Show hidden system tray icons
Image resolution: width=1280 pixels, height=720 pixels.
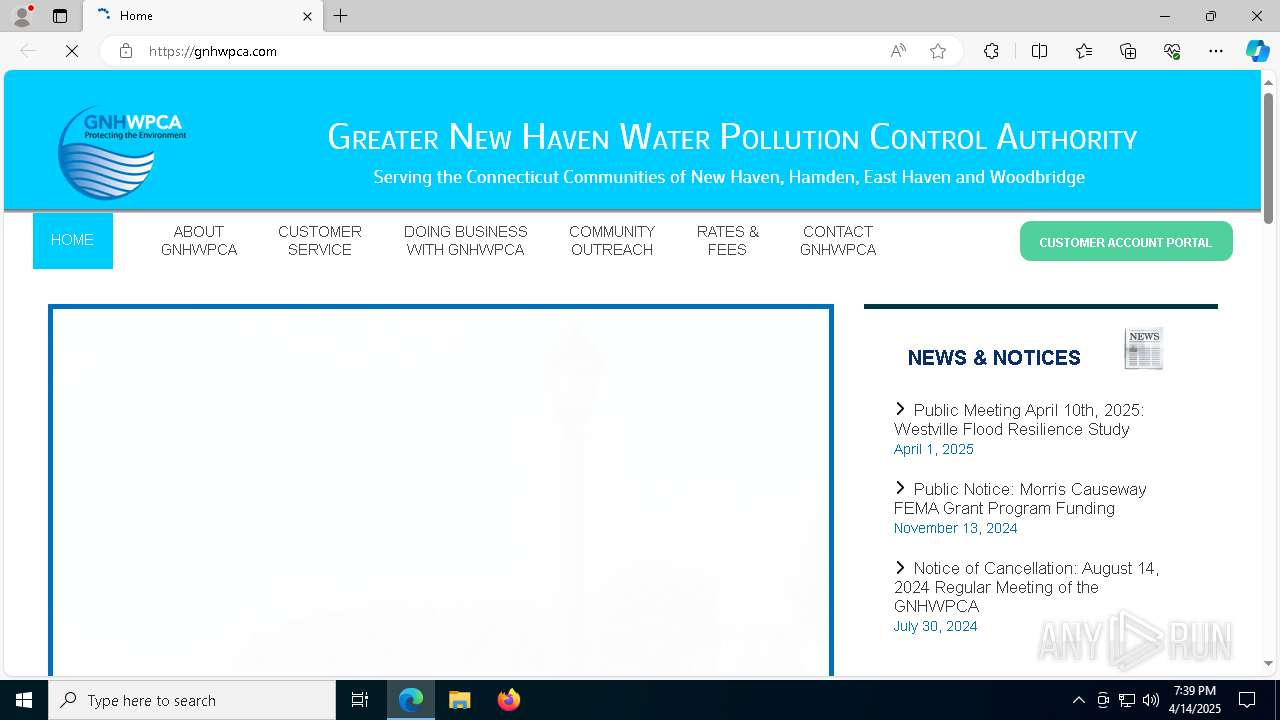1078,700
